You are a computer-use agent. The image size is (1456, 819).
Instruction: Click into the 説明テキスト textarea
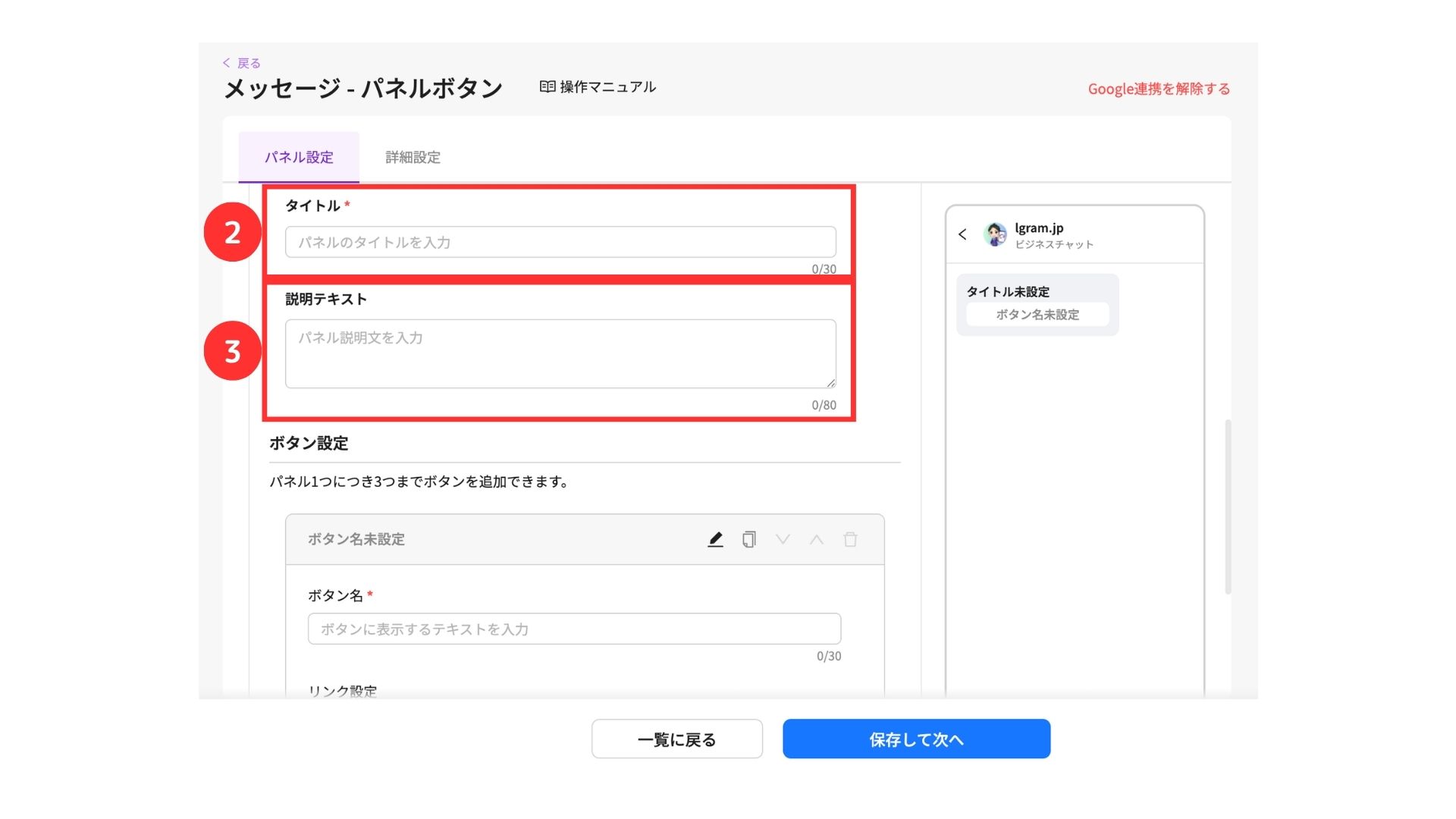click(560, 353)
